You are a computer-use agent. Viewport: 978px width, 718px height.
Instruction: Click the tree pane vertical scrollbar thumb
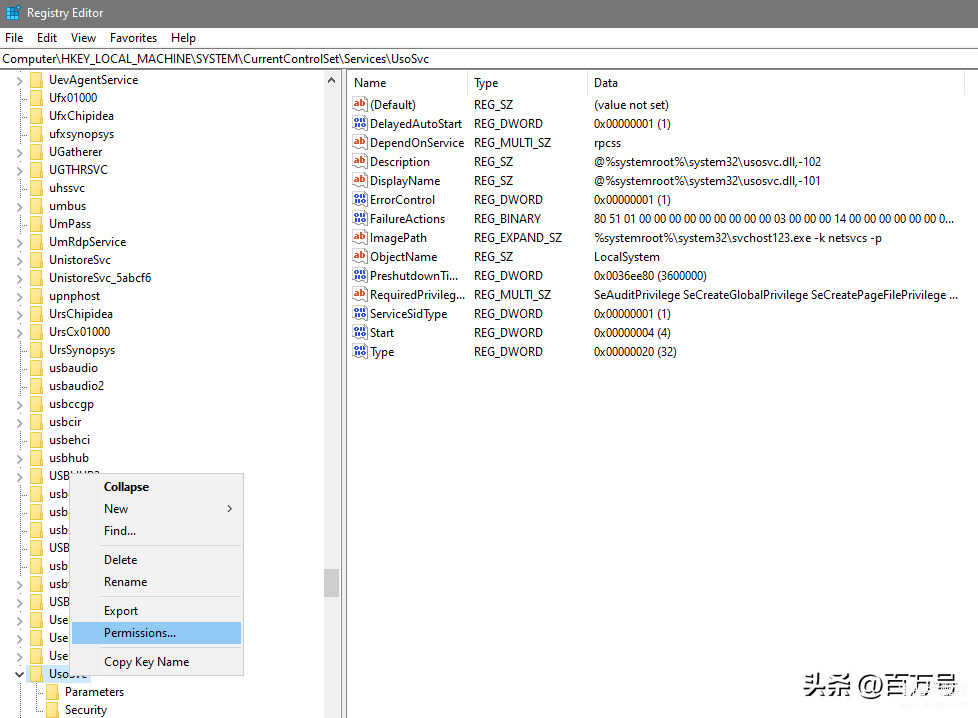coord(331,583)
